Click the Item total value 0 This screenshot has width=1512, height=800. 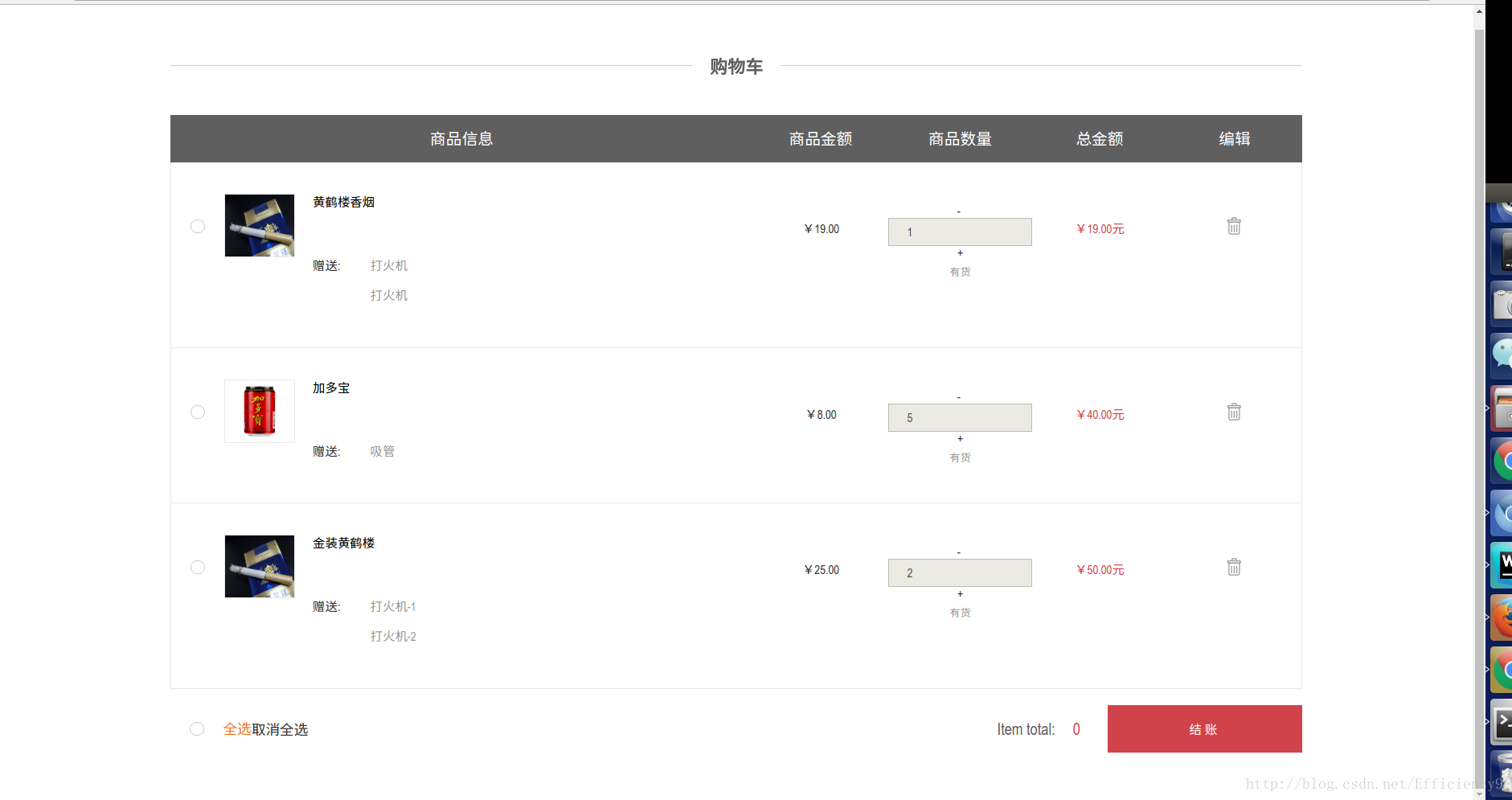(x=1076, y=729)
